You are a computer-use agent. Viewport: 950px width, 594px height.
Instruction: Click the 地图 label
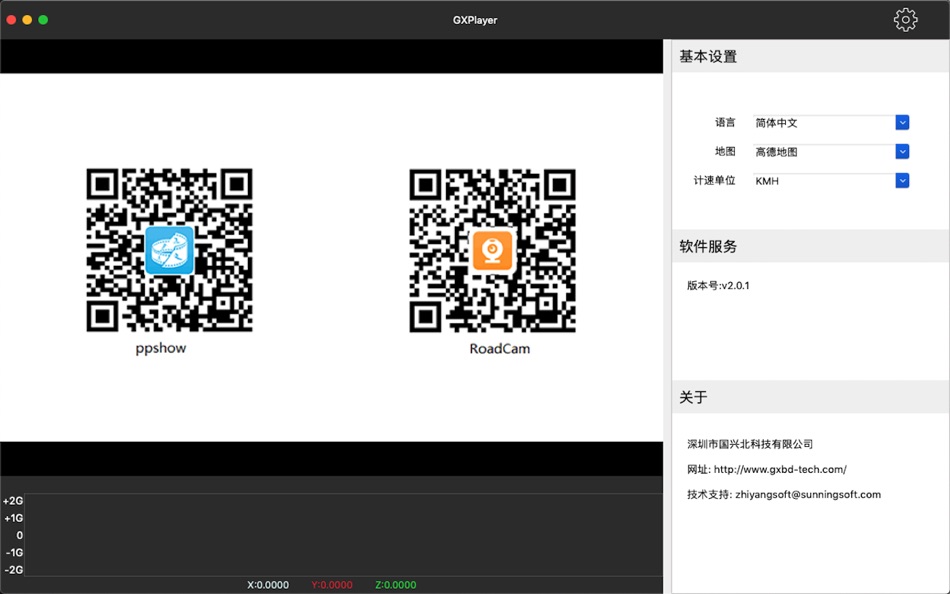[725, 152]
